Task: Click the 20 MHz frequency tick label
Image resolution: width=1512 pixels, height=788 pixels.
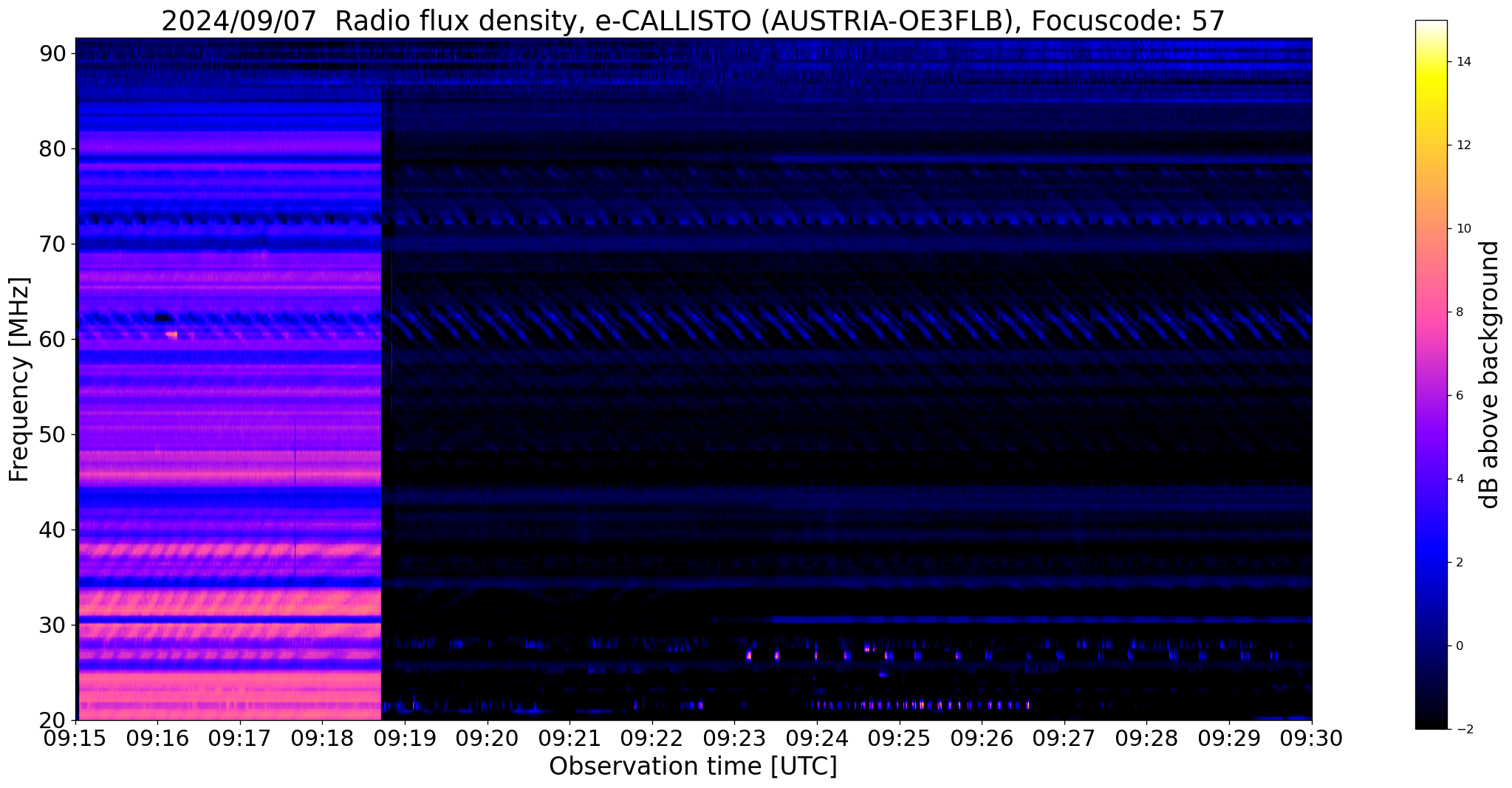Action: coord(52,720)
